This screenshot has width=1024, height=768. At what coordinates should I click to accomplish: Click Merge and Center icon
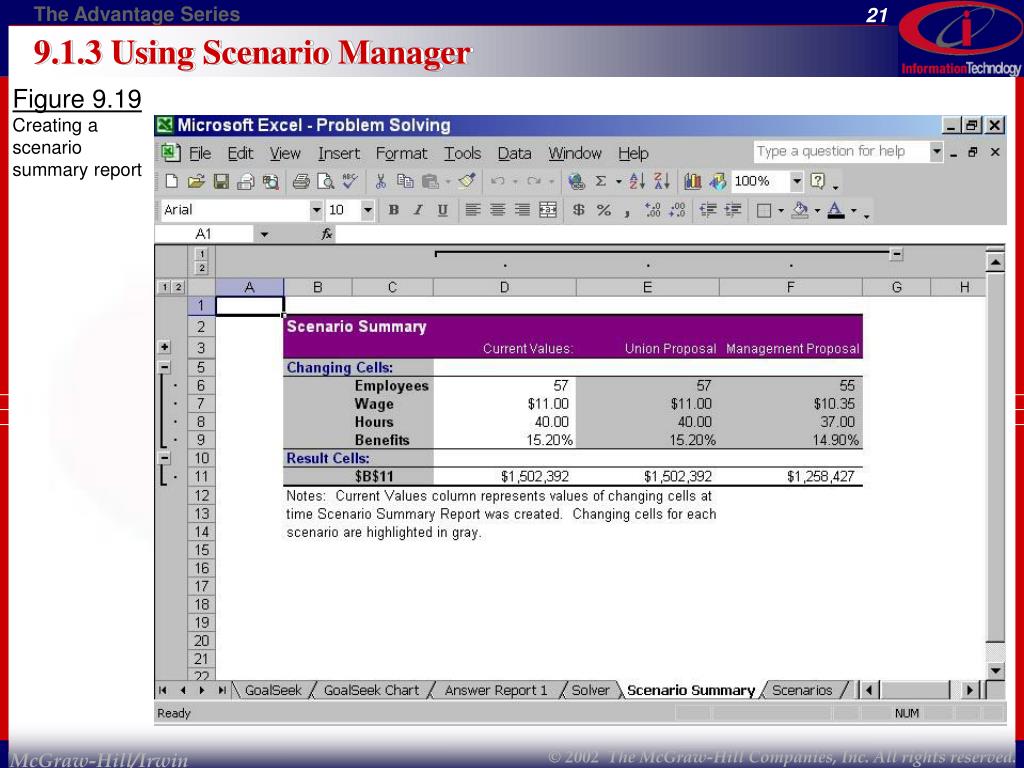[548, 210]
